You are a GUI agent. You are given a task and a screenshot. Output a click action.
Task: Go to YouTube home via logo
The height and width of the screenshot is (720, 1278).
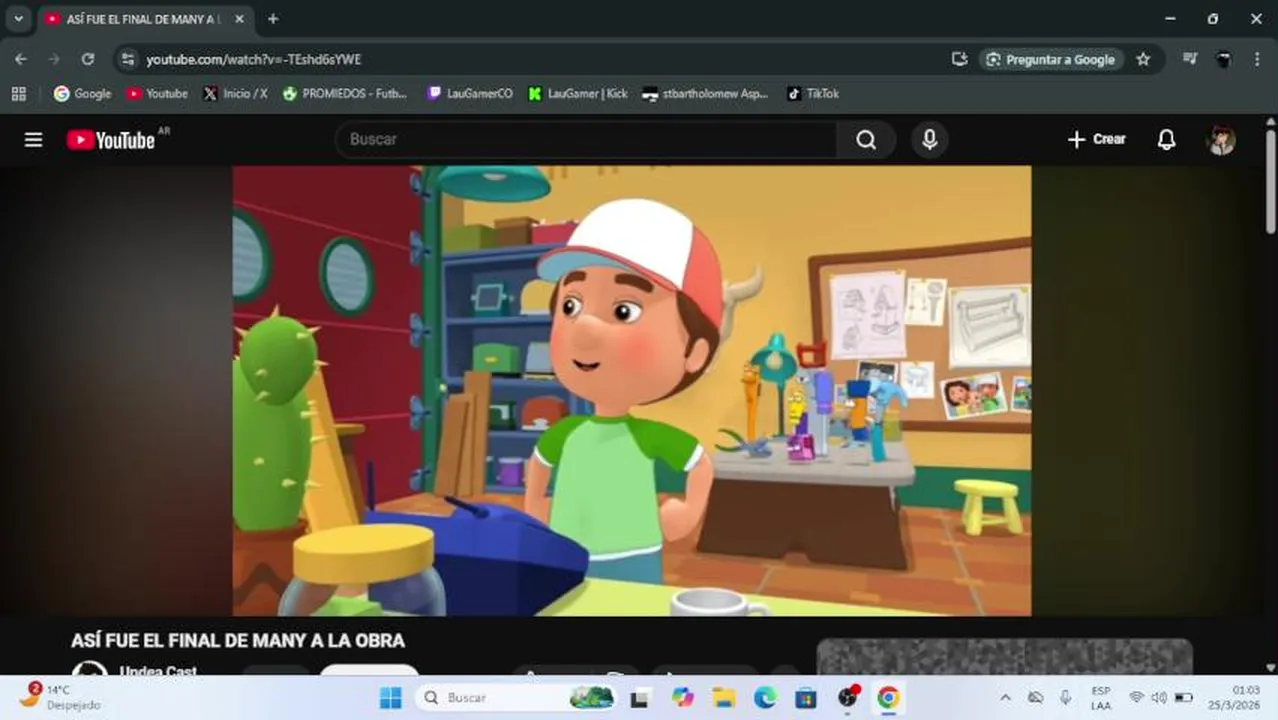pyautogui.click(x=111, y=140)
